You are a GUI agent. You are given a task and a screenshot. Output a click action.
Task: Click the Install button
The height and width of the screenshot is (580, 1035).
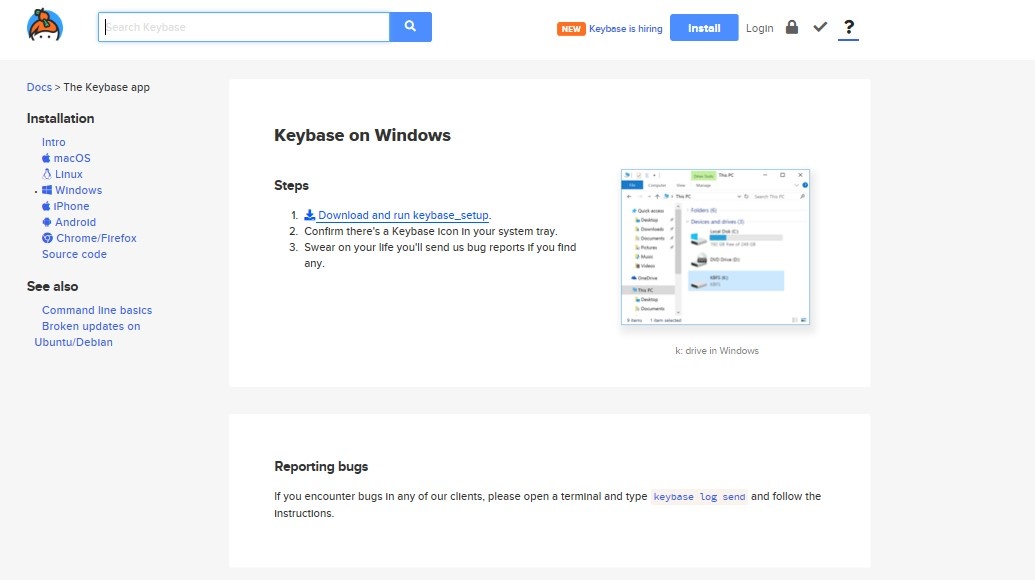point(703,28)
